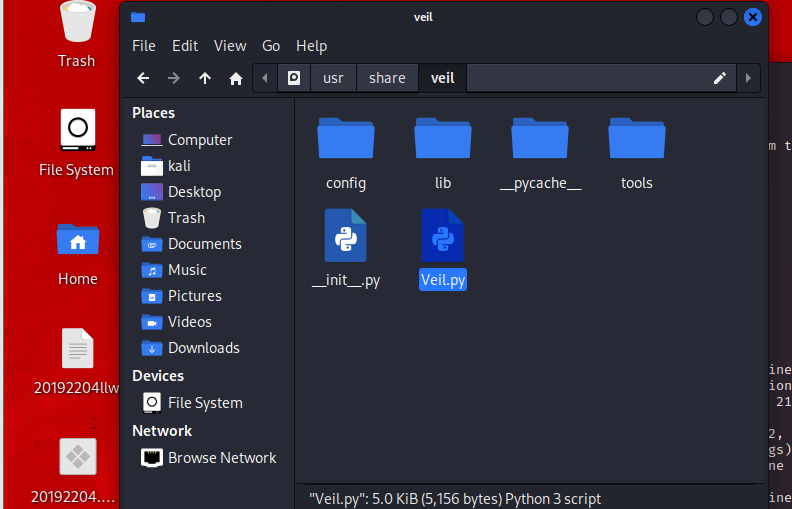The height and width of the screenshot is (509, 792).
Task: Open File System under Devices
Action: point(192,403)
